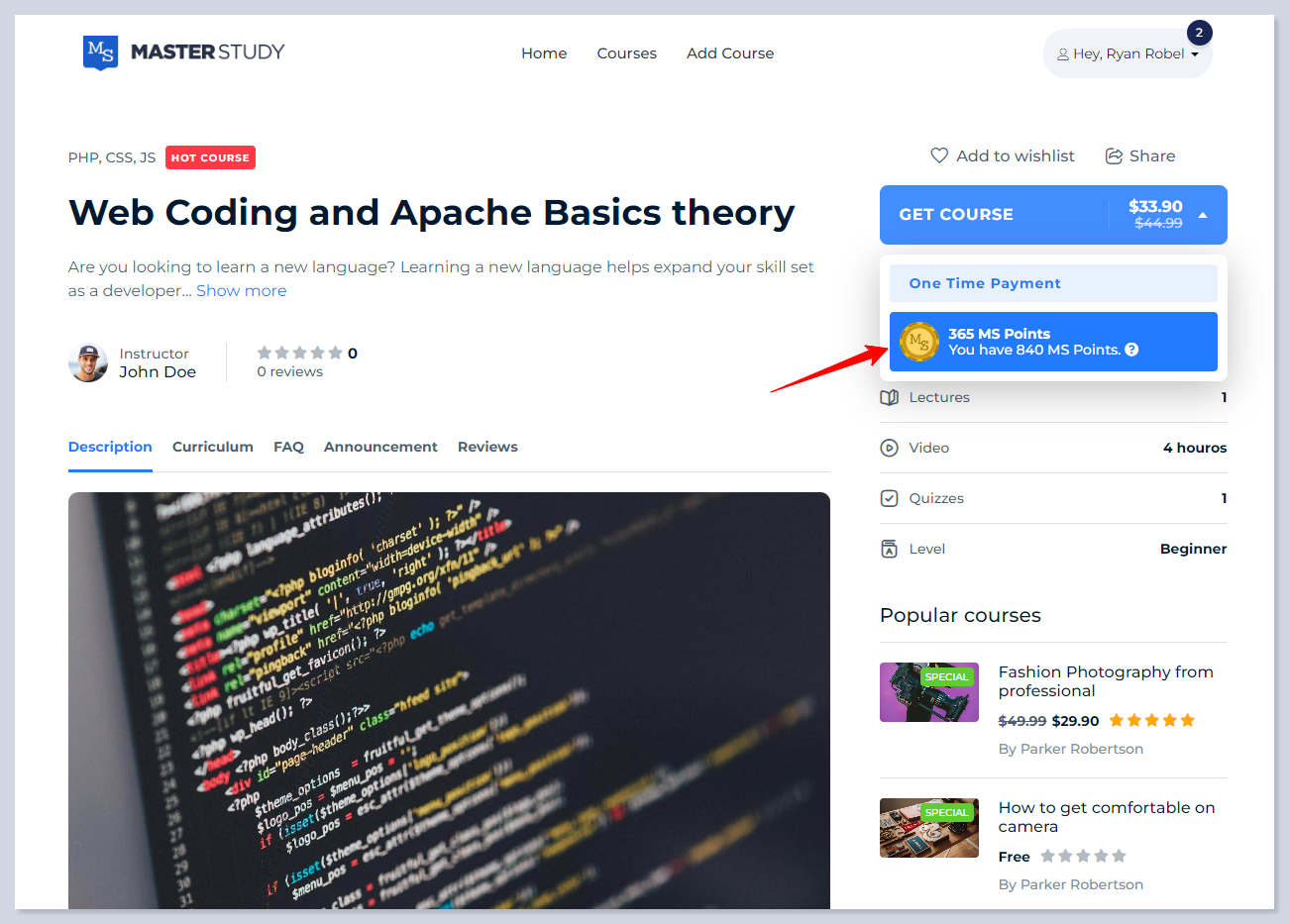Click the Share arrow icon
The width and height of the screenshot is (1289, 924).
pos(1114,156)
